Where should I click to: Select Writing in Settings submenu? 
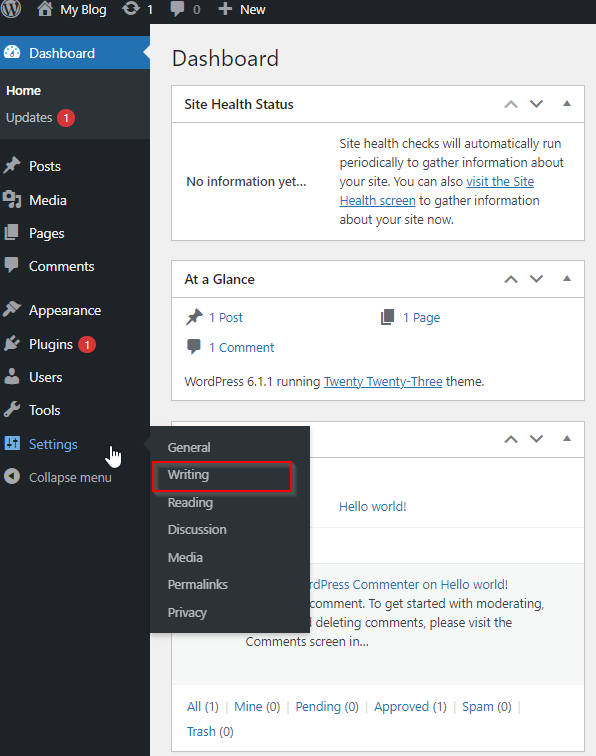pyautogui.click(x=188, y=475)
